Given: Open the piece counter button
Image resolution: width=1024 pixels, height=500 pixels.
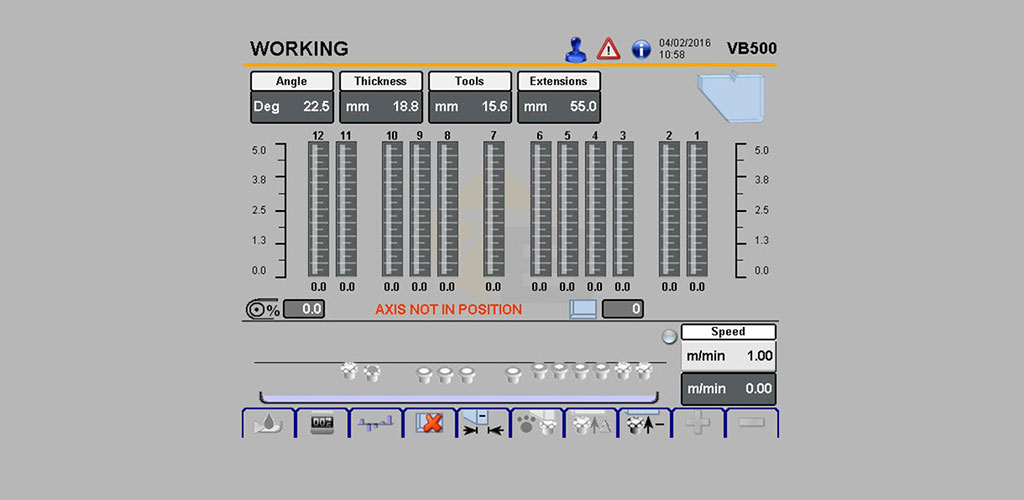Looking at the screenshot, I should click(322, 424).
